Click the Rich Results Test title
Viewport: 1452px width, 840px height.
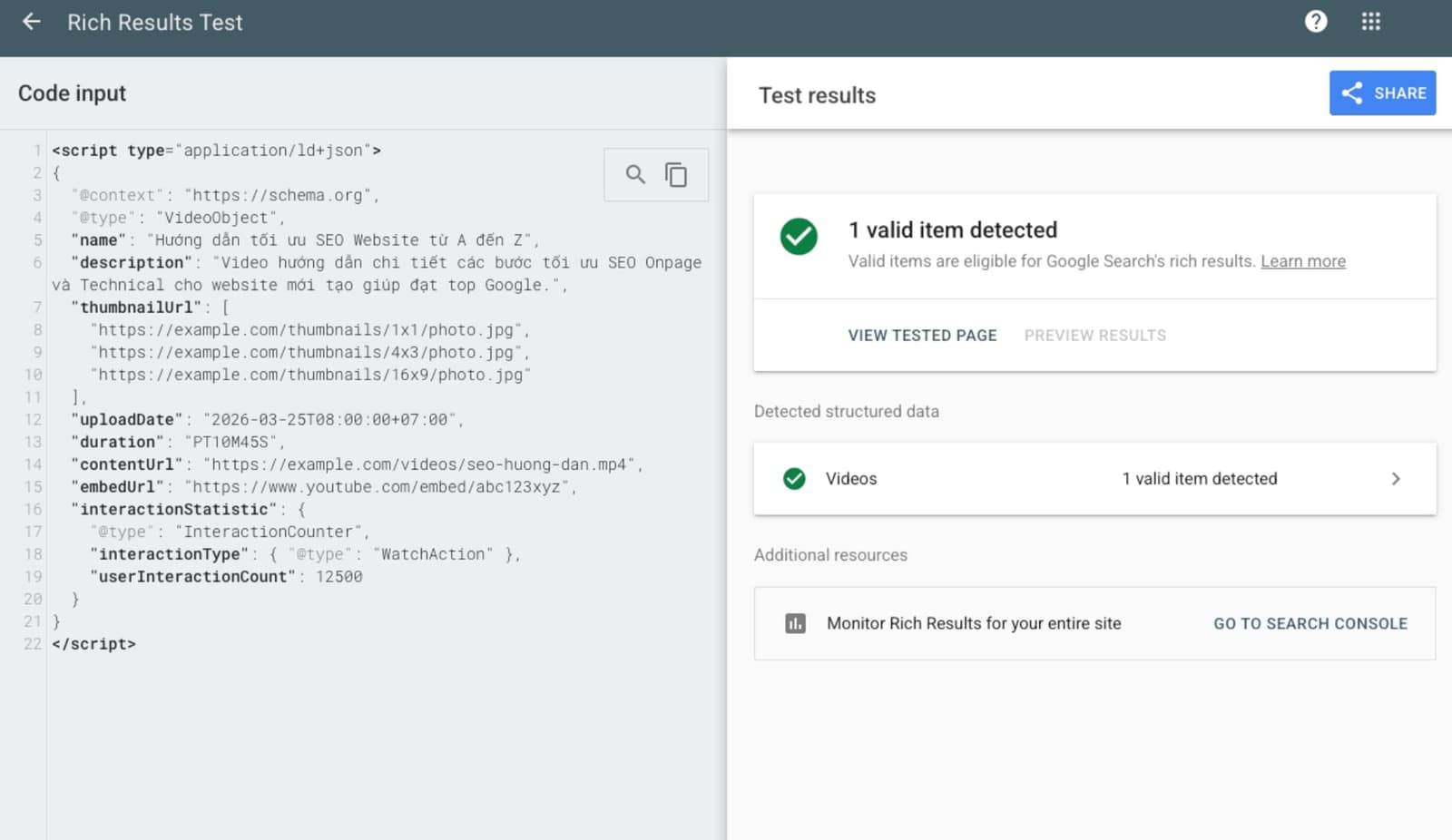(x=155, y=23)
